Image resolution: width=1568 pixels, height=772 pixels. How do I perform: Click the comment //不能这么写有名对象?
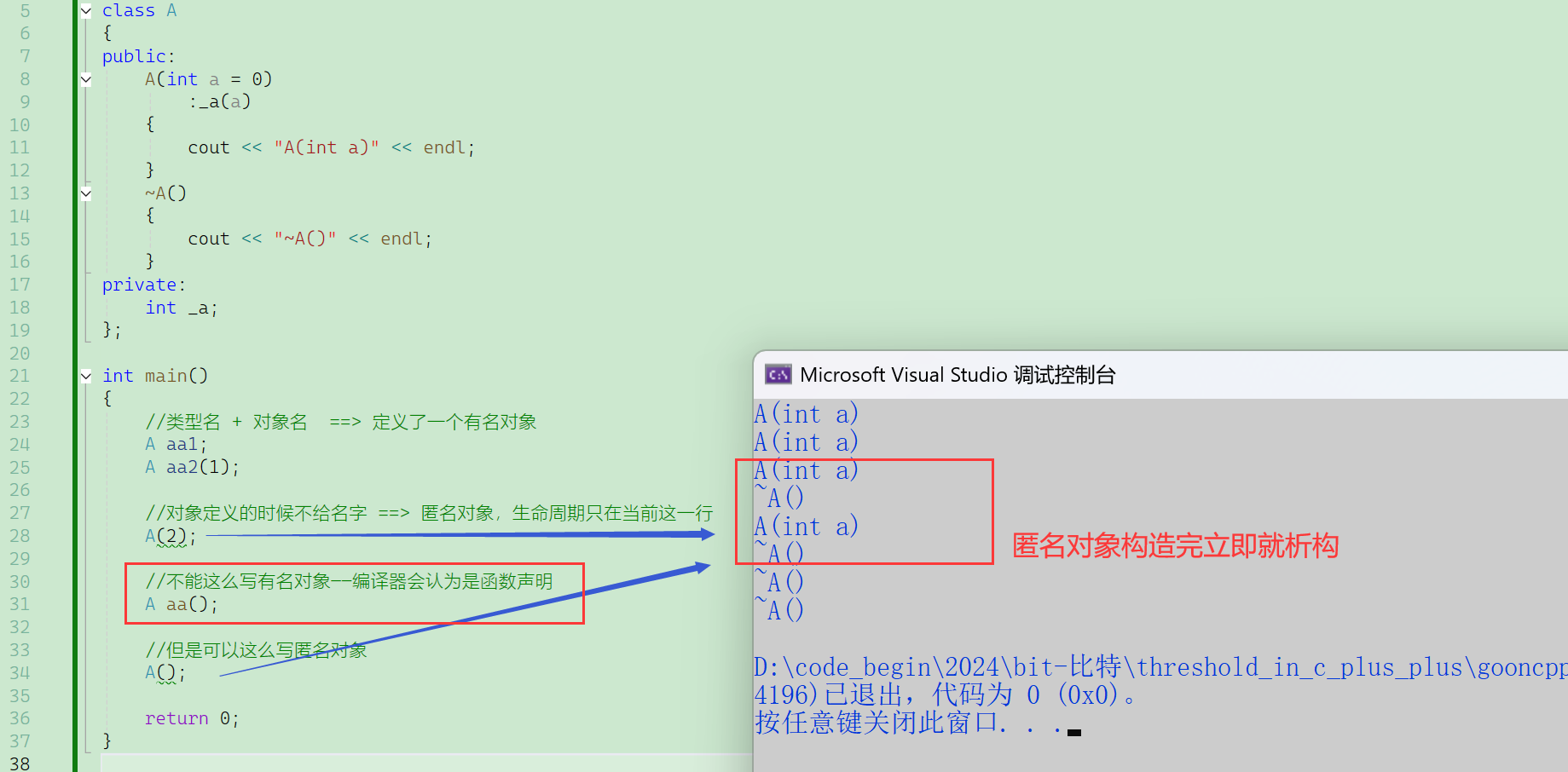[349, 581]
